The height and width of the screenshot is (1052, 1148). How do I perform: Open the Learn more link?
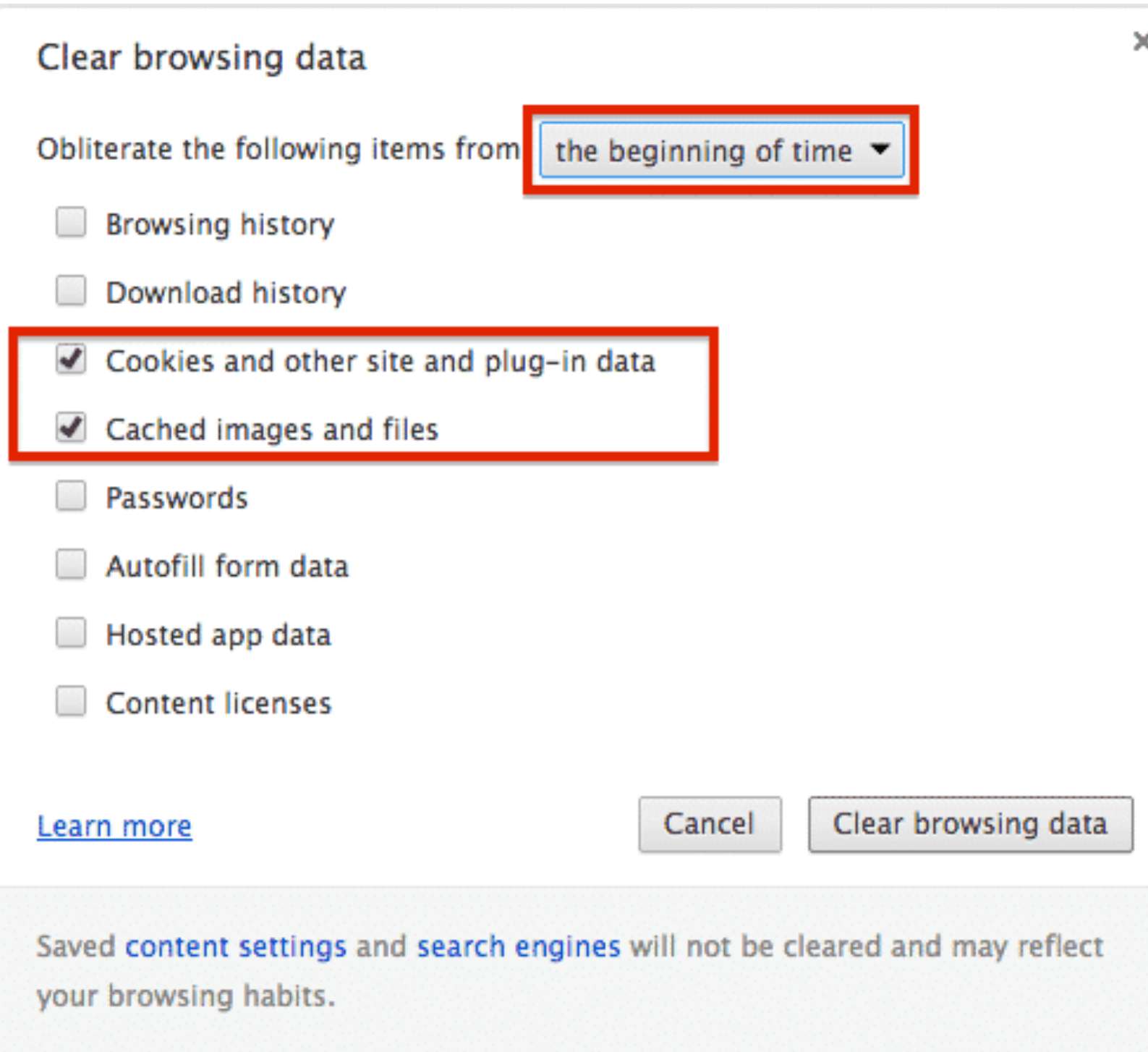pyautogui.click(x=114, y=826)
